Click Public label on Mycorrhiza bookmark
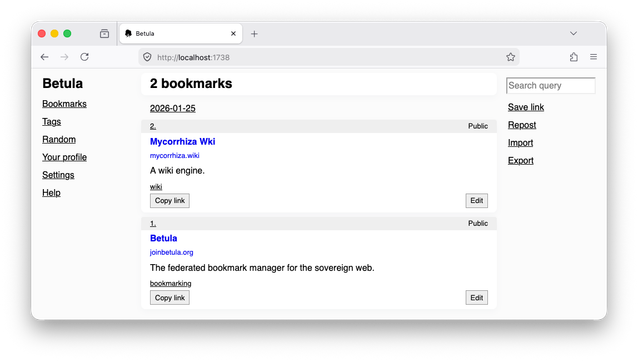The height and width of the screenshot is (361, 638). [478, 126]
